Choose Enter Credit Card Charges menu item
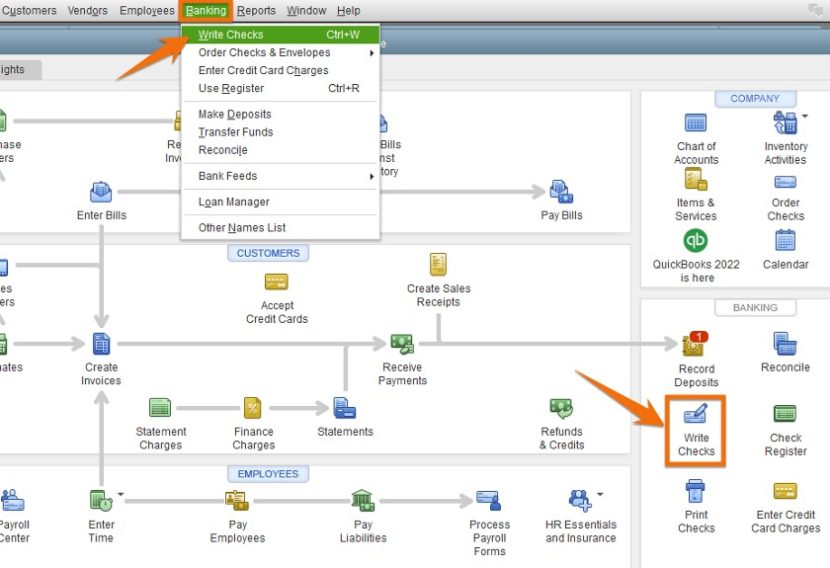Screen dimensions: 830x568 tap(281, 70)
